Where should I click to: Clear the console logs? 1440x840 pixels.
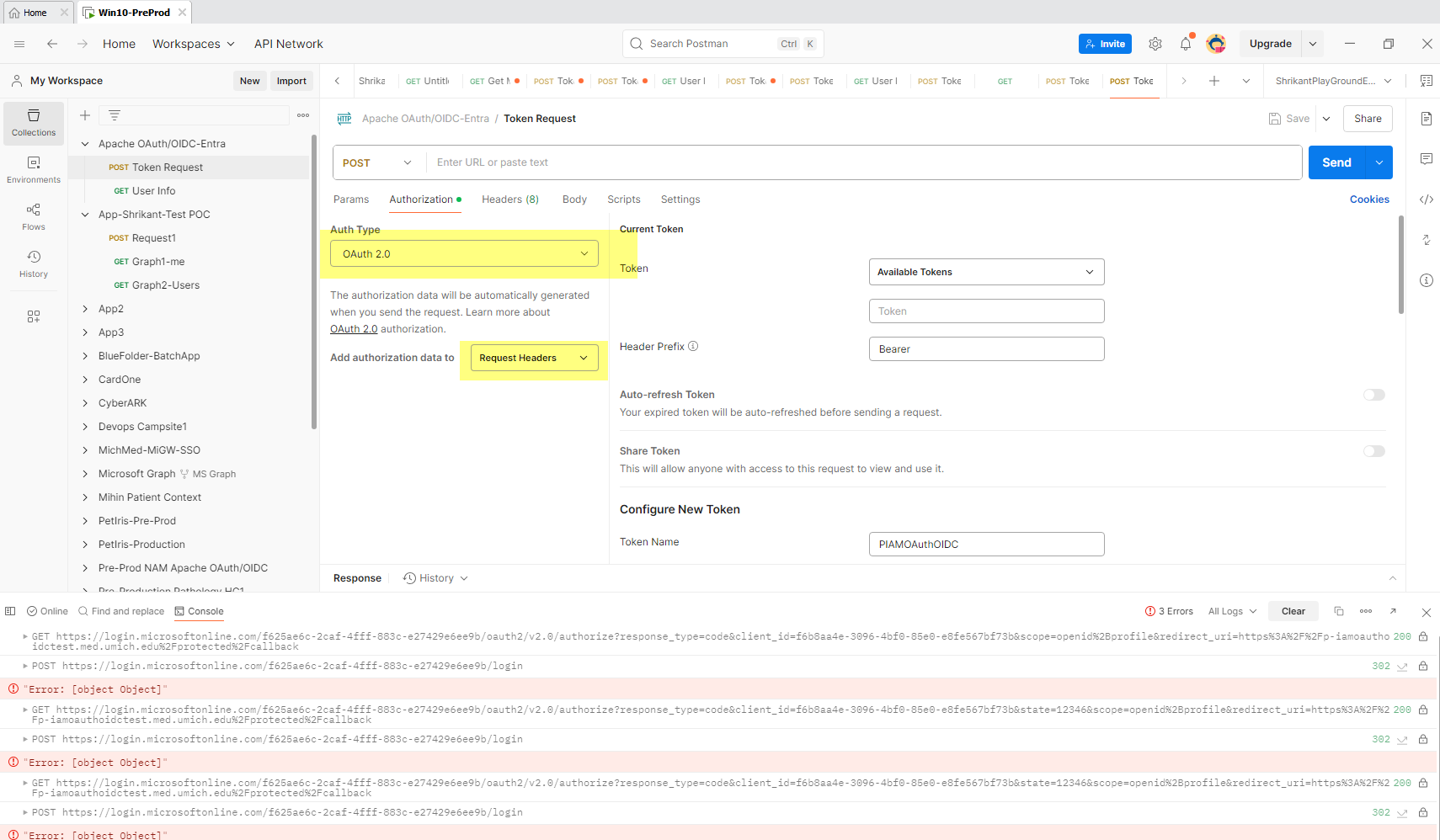pyautogui.click(x=1293, y=611)
